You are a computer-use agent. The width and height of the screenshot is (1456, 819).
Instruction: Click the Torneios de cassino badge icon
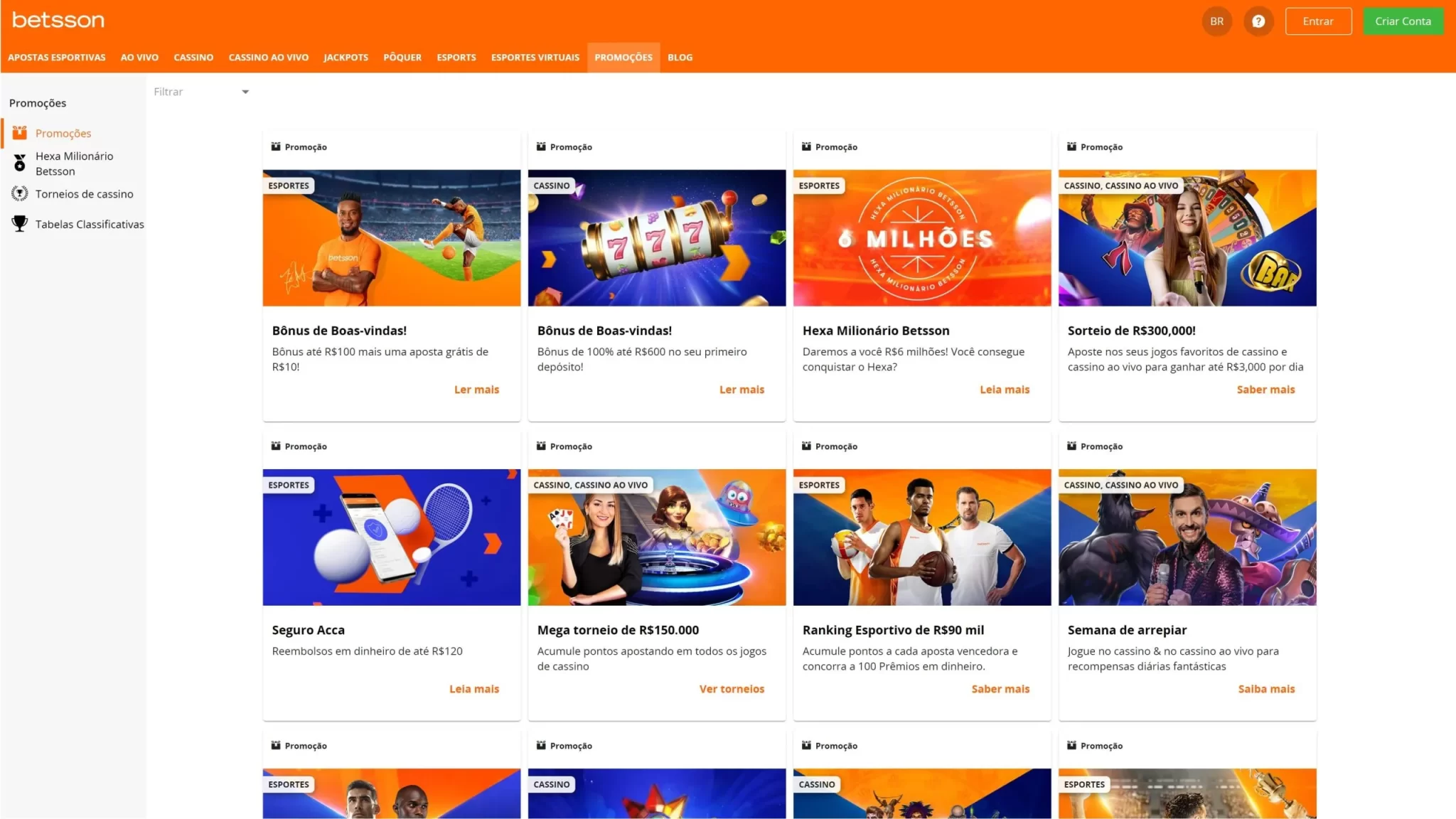pyautogui.click(x=20, y=193)
